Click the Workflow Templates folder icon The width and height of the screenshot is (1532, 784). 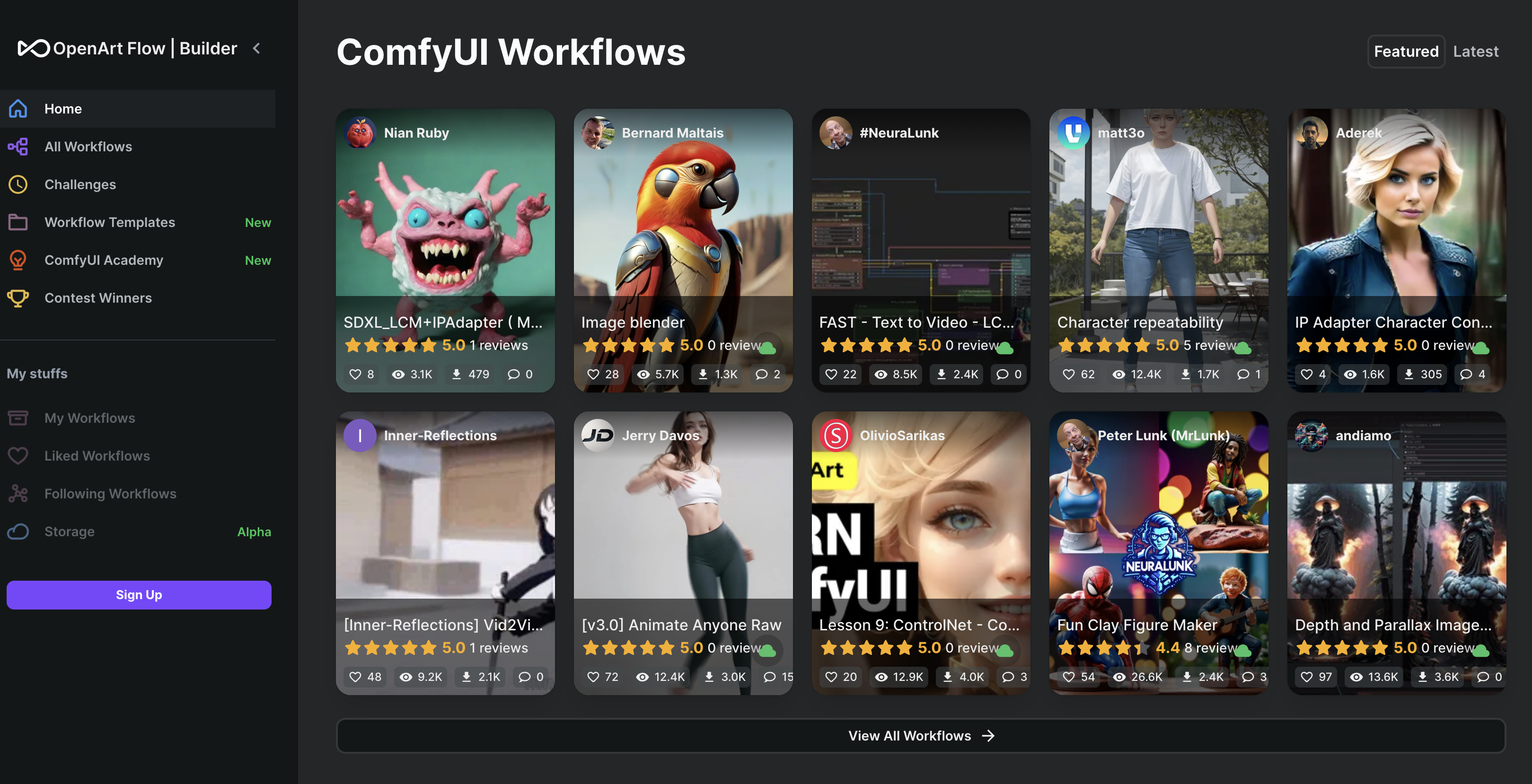tap(18, 222)
